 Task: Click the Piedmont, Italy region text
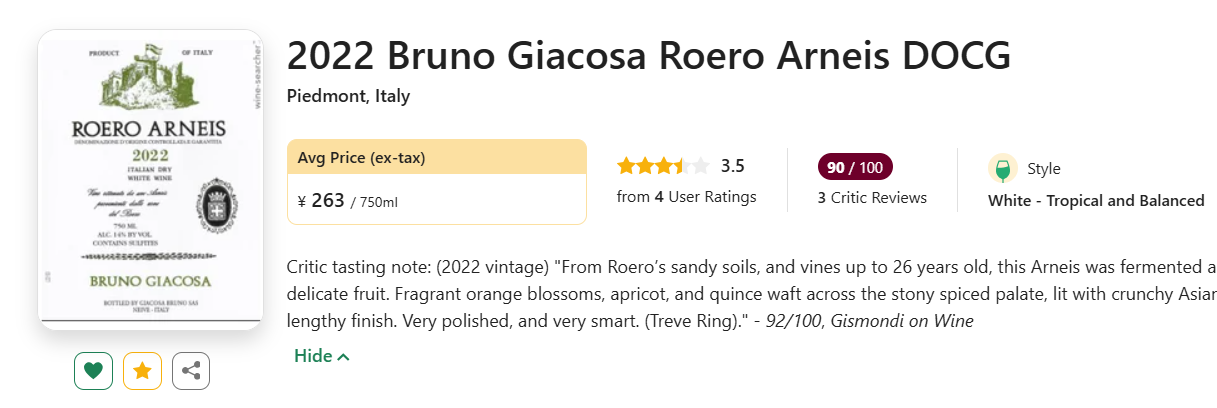pos(348,97)
